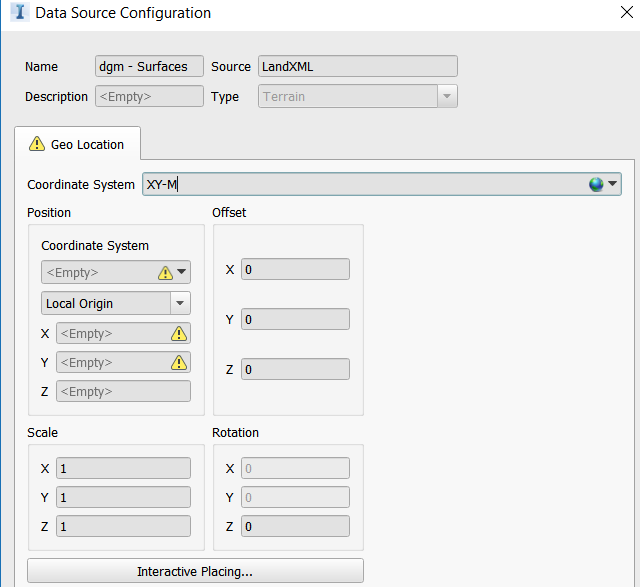Click the Scale X input field

pyautogui.click(x=123, y=468)
